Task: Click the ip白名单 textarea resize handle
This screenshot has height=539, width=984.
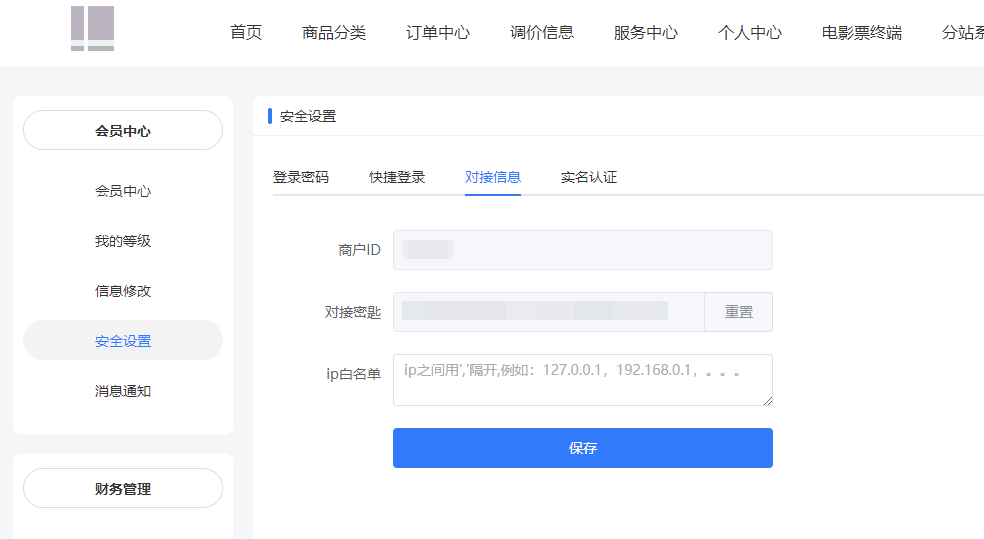Action: coord(767,401)
